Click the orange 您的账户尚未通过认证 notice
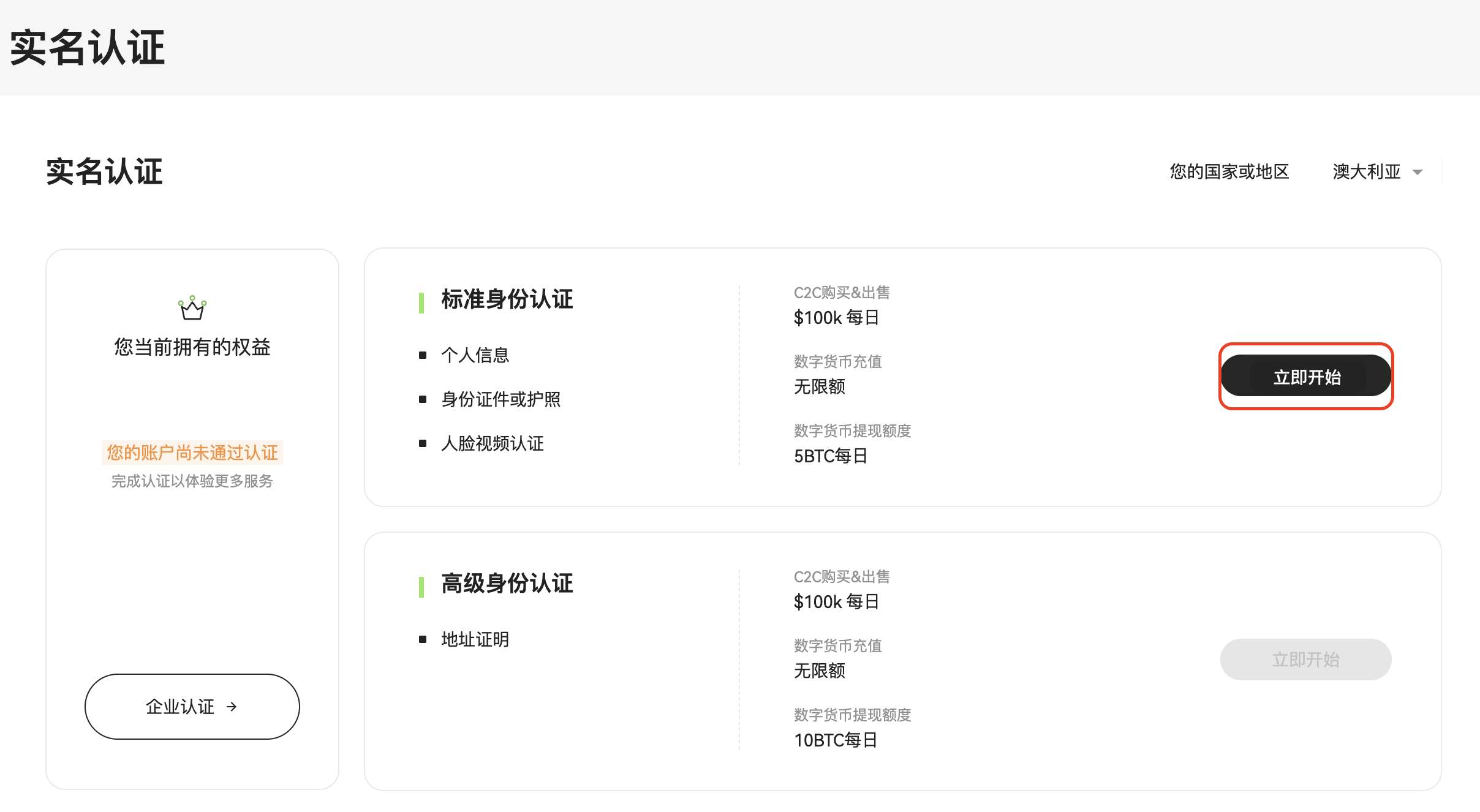Screen dimensions: 1480x812 click(x=192, y=453)
